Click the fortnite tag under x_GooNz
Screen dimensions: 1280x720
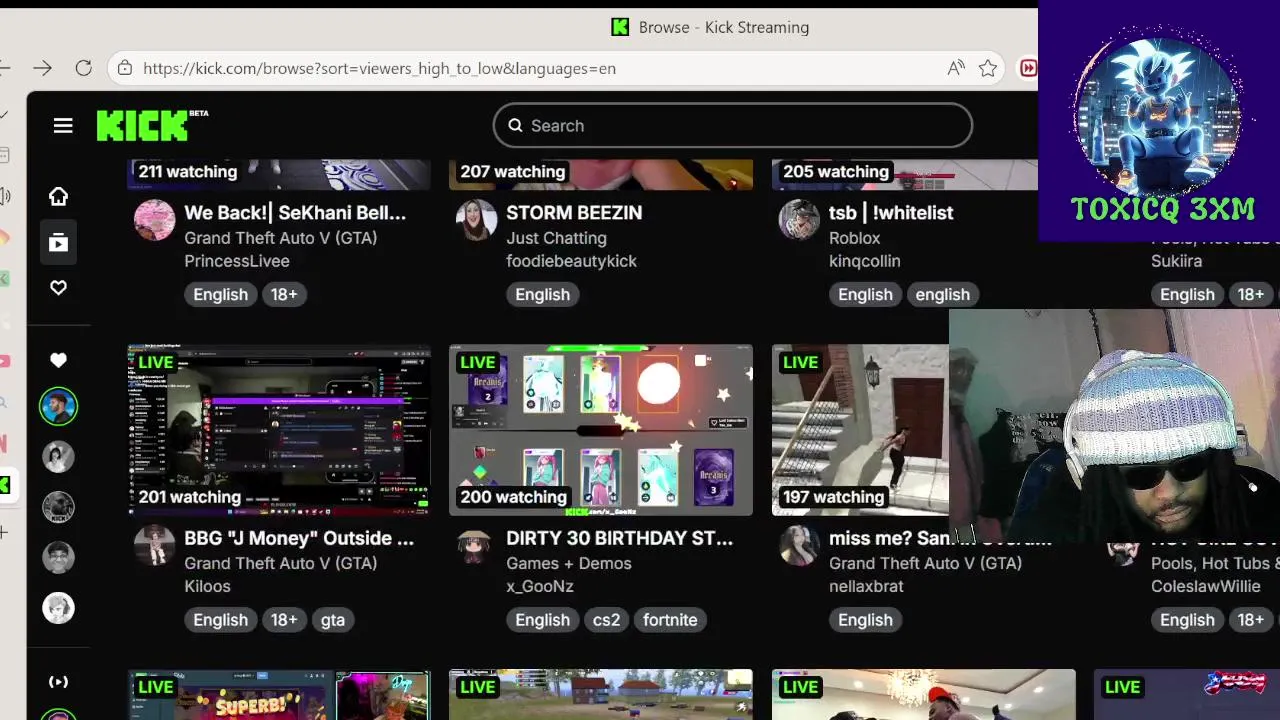pyautogui.click(x=670, y=620)
